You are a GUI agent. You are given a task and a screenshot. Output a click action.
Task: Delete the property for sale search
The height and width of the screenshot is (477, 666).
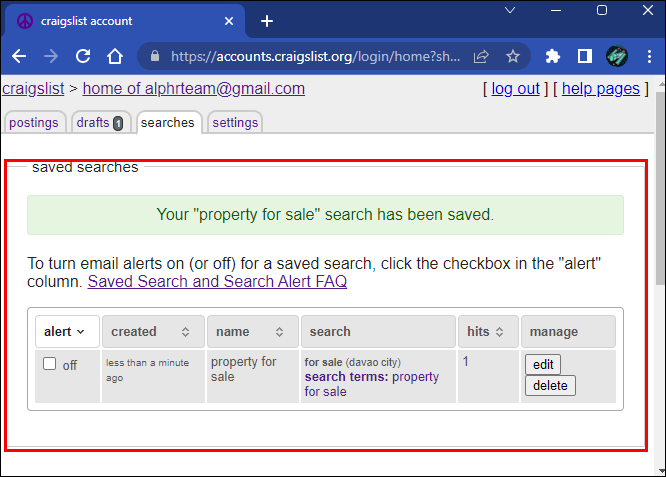550,385
